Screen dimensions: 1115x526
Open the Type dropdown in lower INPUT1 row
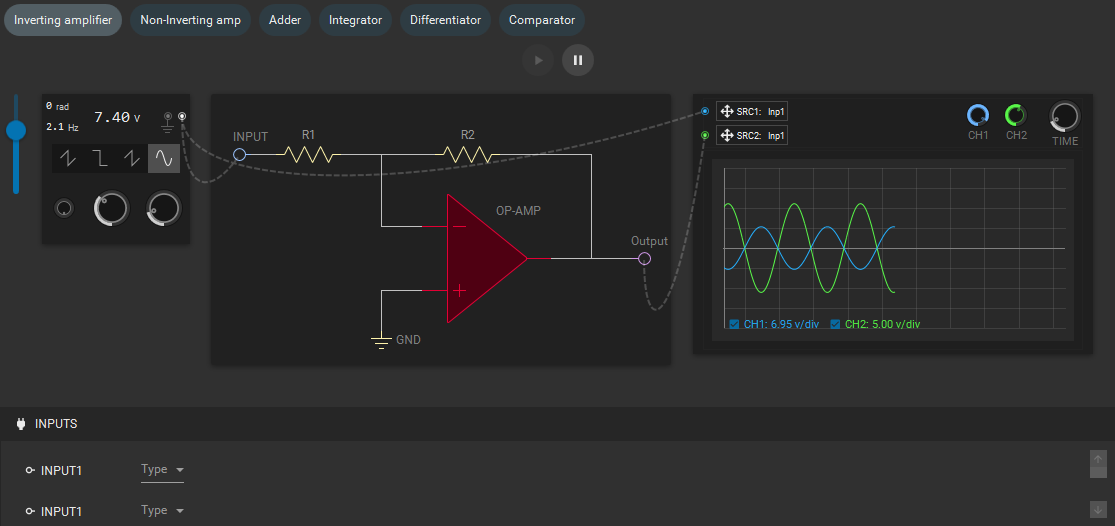(x=162, y=511)
